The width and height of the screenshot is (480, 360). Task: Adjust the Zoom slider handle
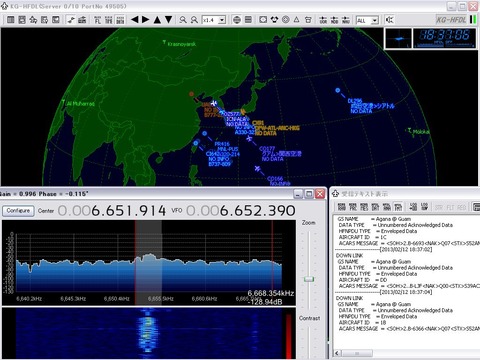309,279
